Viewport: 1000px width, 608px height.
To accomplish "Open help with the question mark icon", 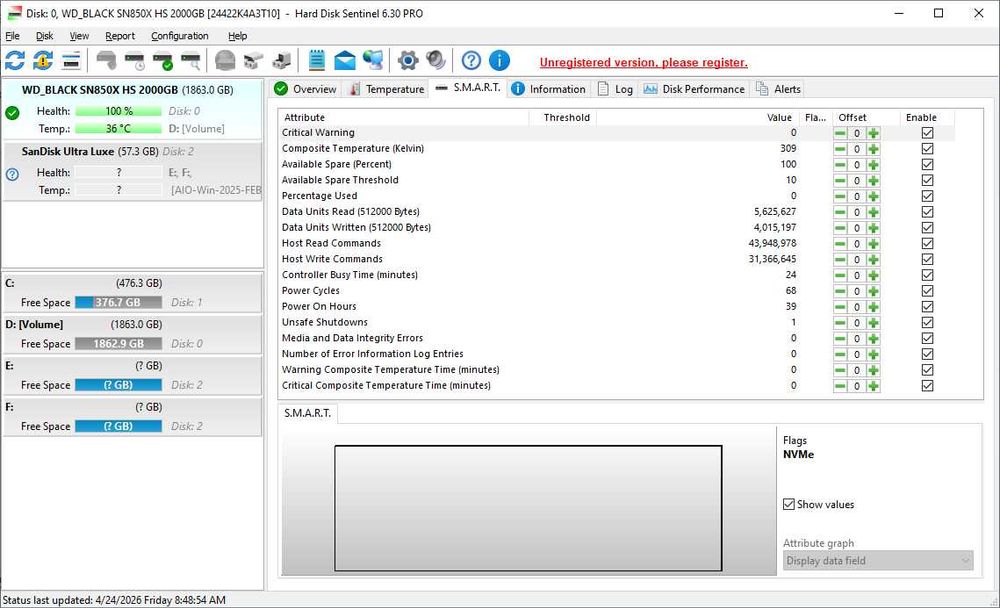I will tap(471, 61).
